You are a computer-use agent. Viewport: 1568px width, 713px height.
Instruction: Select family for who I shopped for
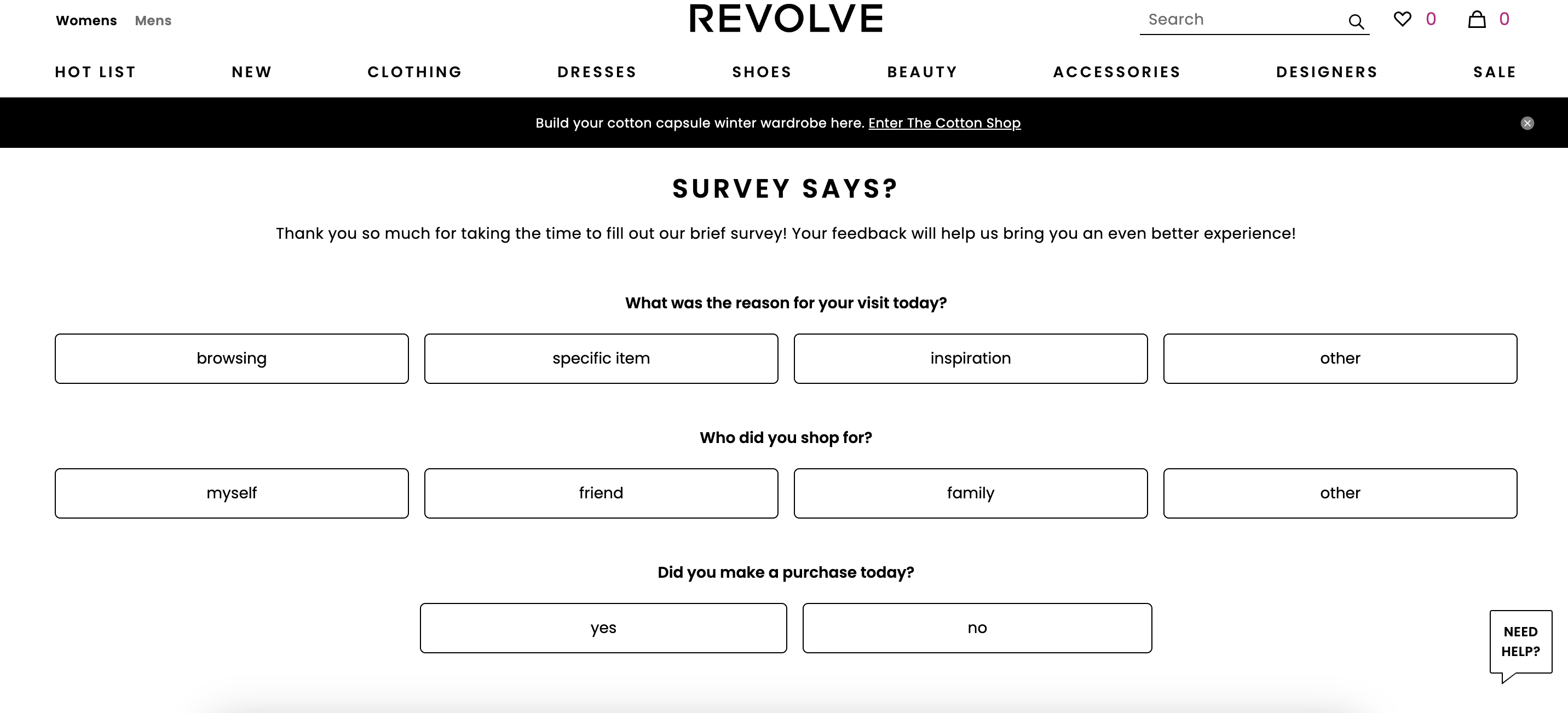tap(971, 493)
